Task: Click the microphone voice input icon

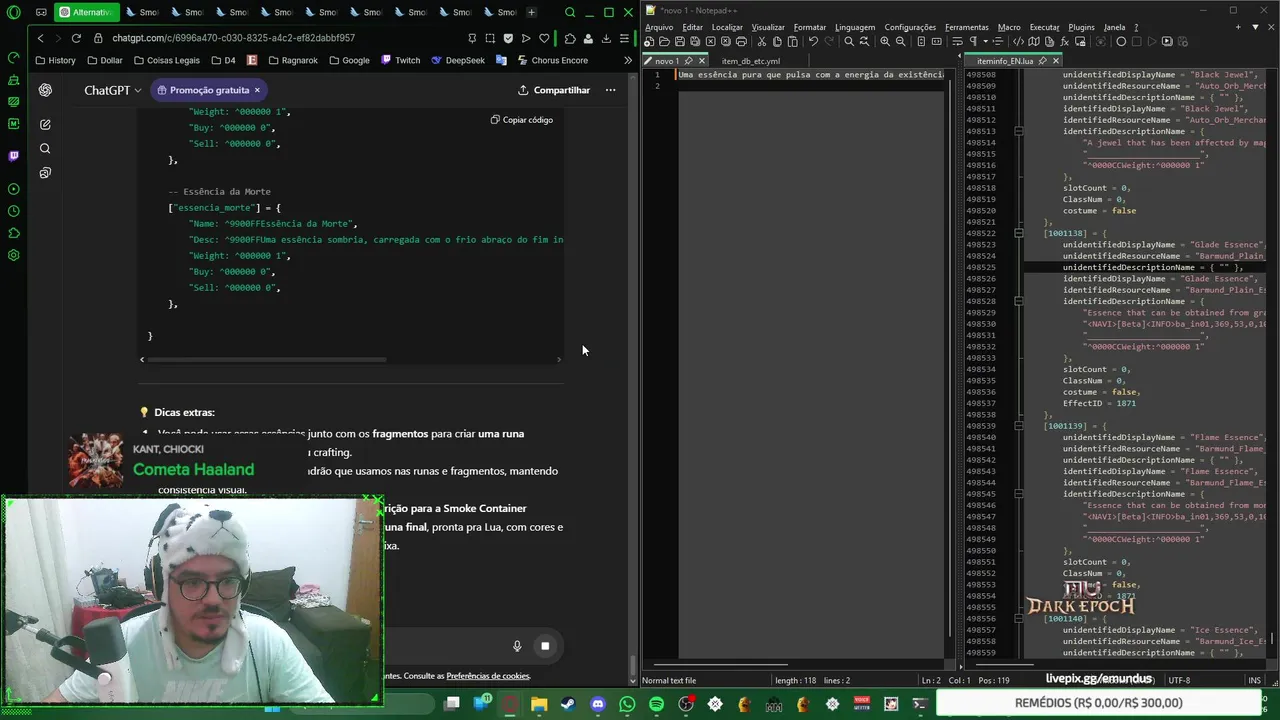Action: (x=517, y=646)
